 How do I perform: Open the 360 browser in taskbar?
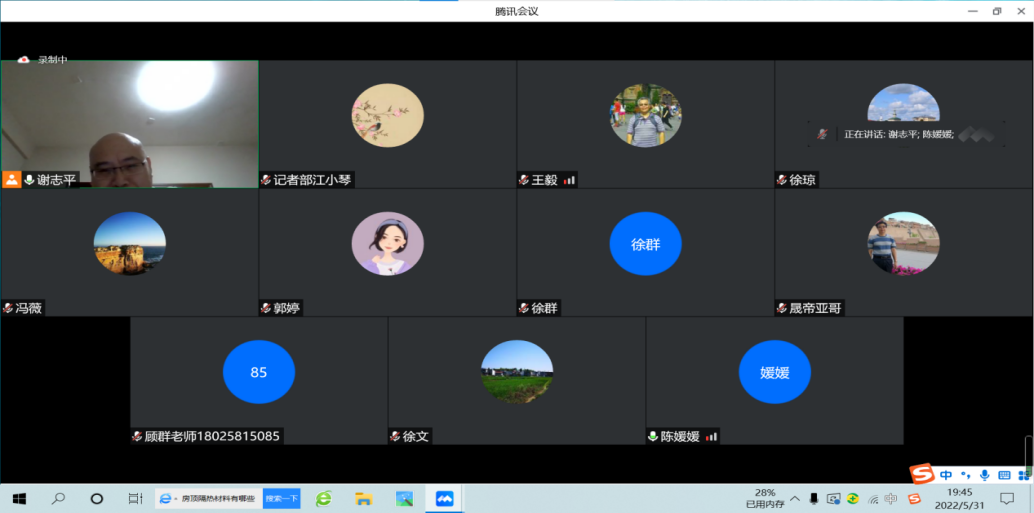pyautogui.click(x=324, y=498)
